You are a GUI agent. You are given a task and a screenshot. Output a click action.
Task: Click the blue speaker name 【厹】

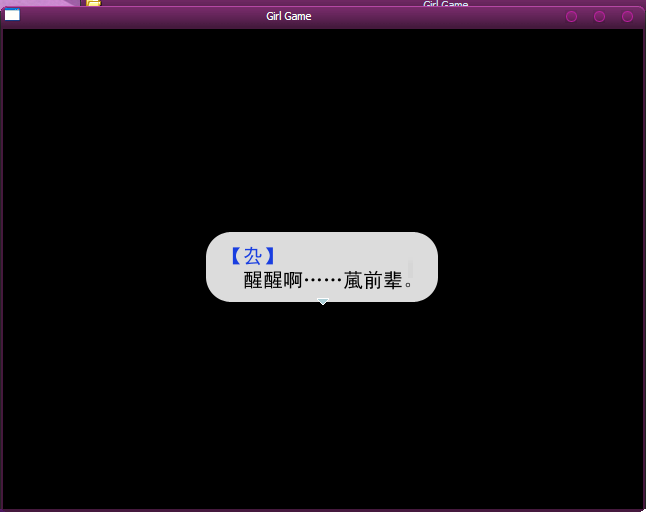(252, 256)
